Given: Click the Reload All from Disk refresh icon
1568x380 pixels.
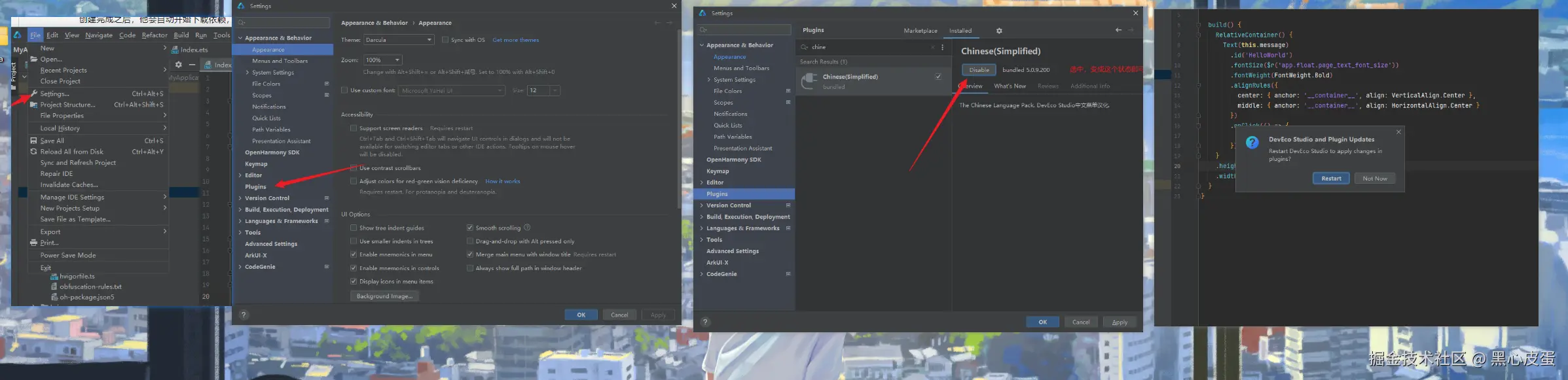Looking at the screenshot, I should click(x=33, y=152).
